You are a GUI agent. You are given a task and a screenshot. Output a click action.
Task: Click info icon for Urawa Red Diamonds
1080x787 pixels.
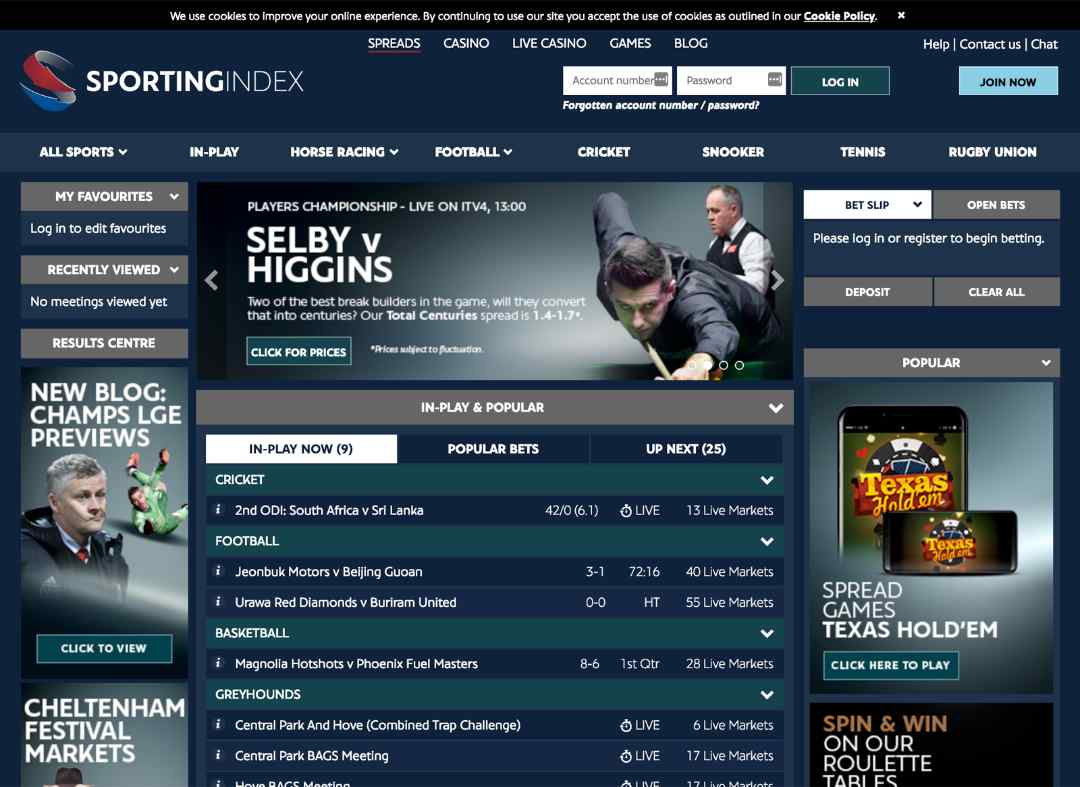tap(218, 602)
